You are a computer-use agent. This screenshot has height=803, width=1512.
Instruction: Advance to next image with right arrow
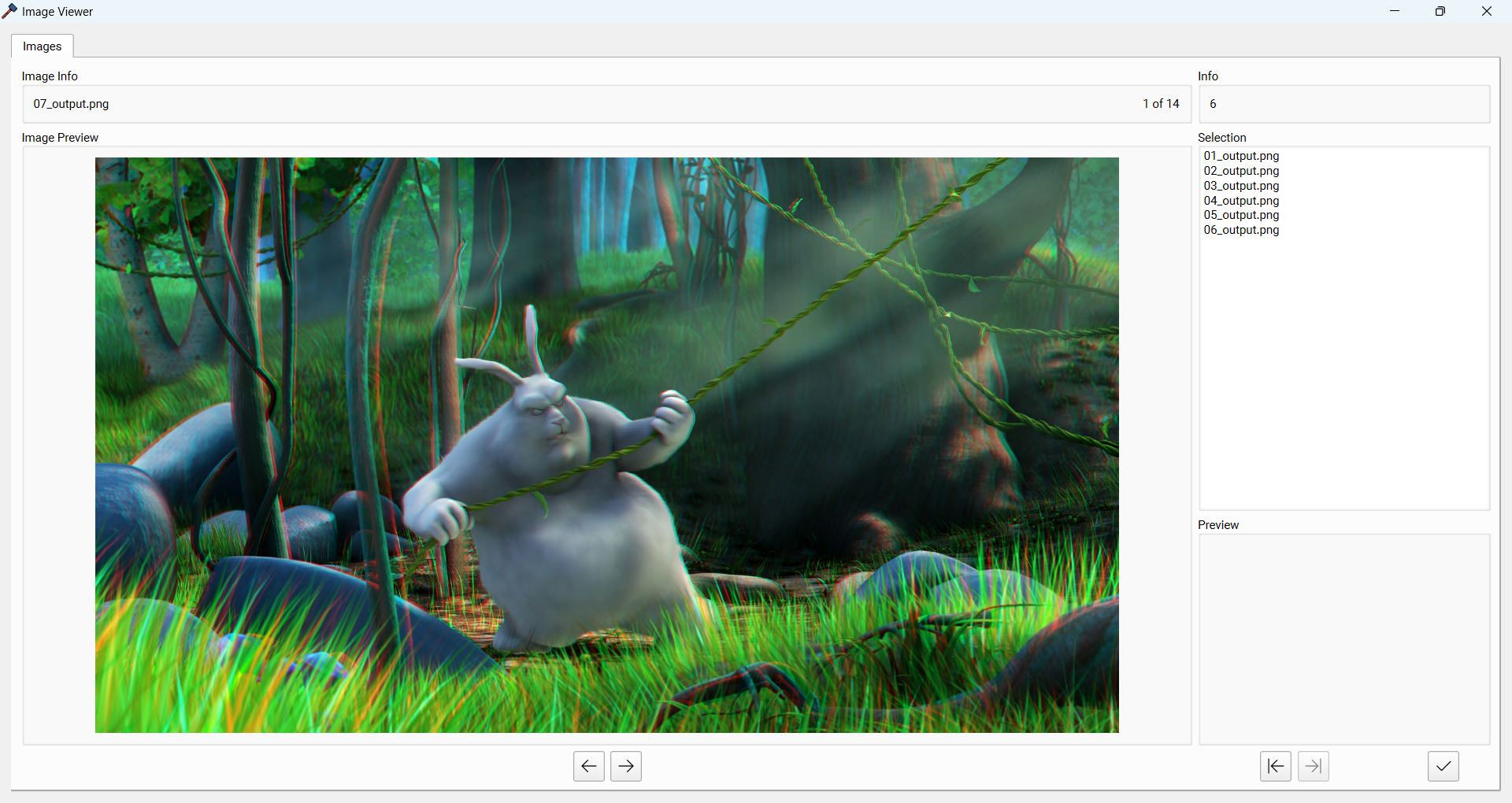626,766
